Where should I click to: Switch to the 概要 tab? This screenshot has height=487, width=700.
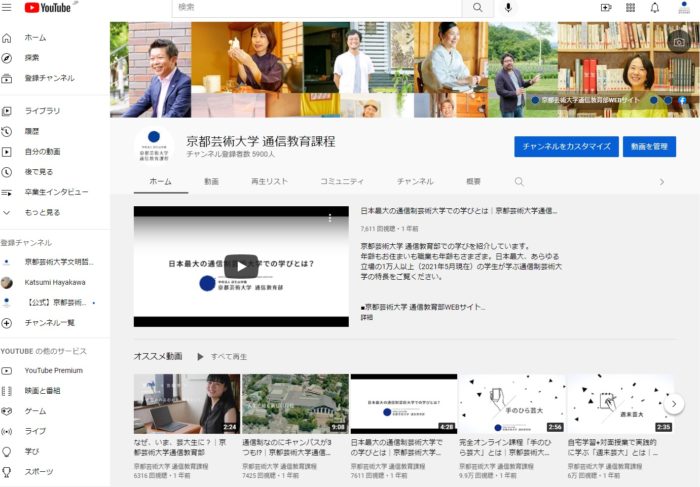click(473, 182)
